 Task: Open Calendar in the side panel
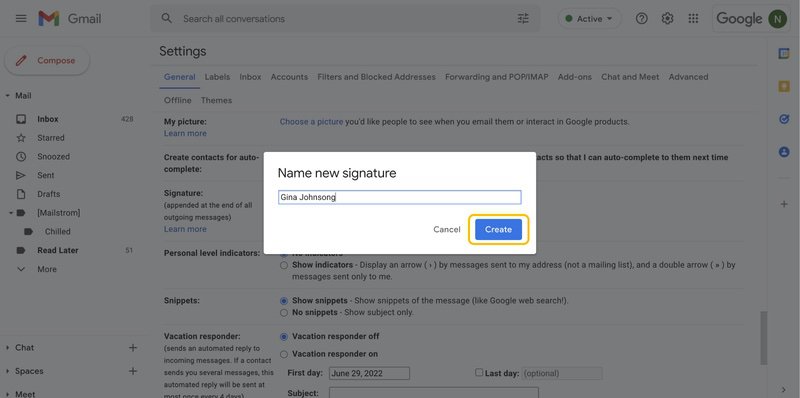tap(784, 54)
